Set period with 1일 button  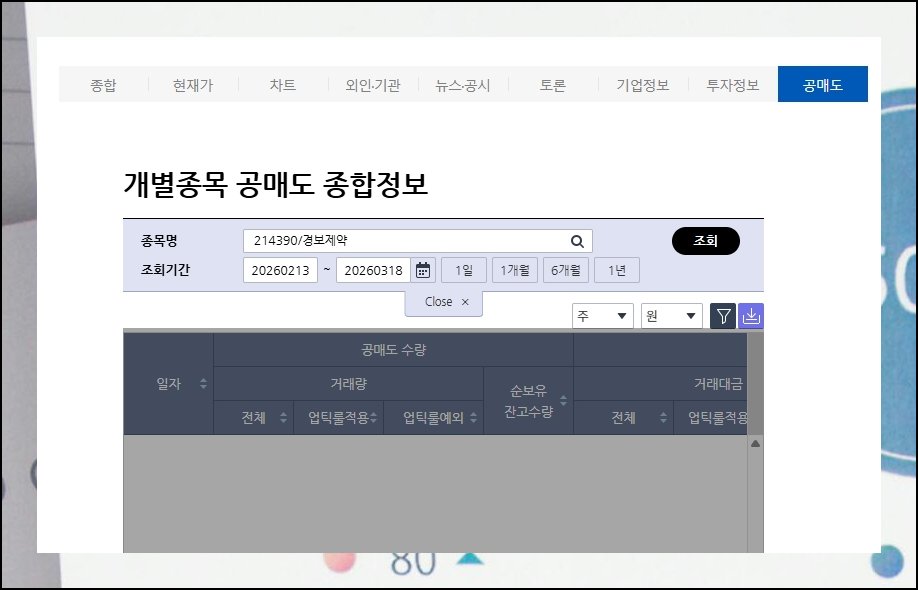coord(464,270)
